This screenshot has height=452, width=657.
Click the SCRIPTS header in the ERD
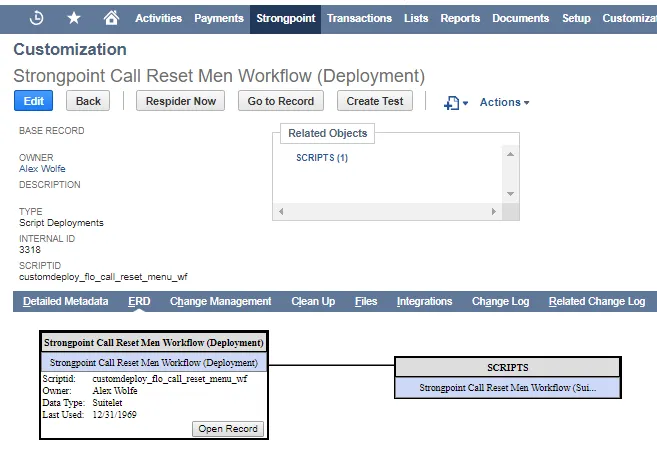[x=507, y=367]
